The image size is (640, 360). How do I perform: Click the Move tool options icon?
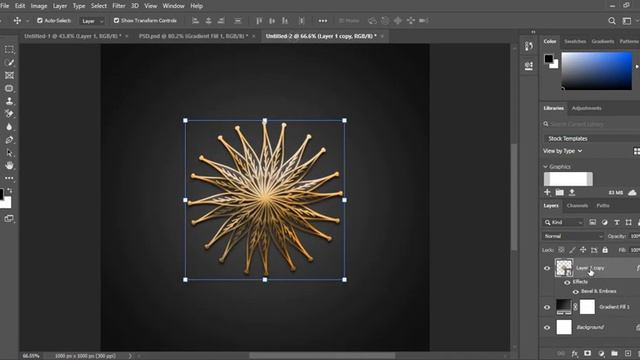[x=17, y=20]
